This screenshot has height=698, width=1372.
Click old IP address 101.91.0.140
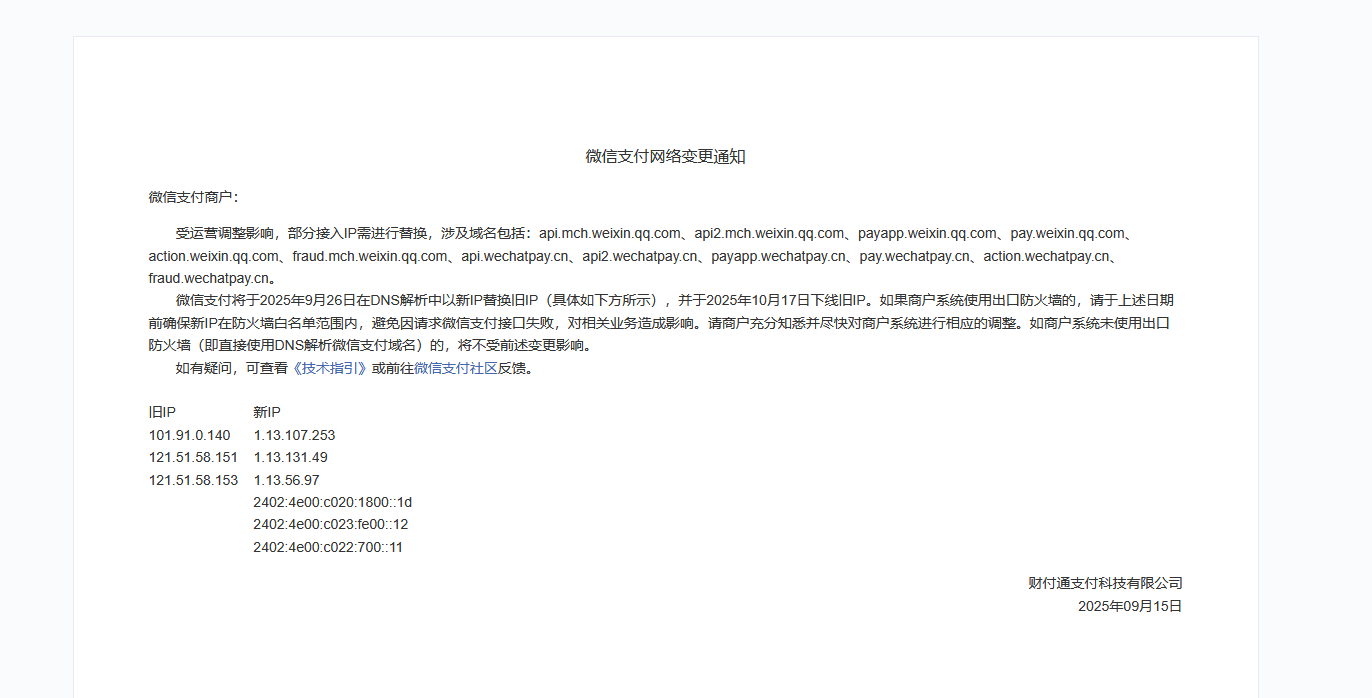pyautogui.click(x=189, y=435)
